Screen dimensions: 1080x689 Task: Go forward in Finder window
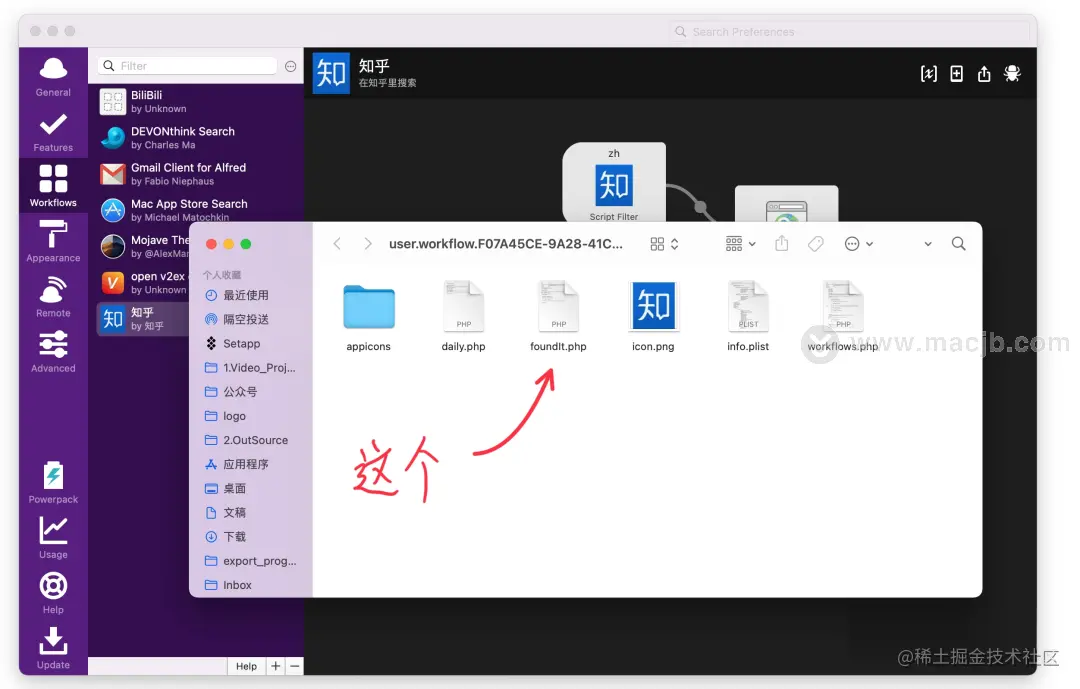point(368,244)
